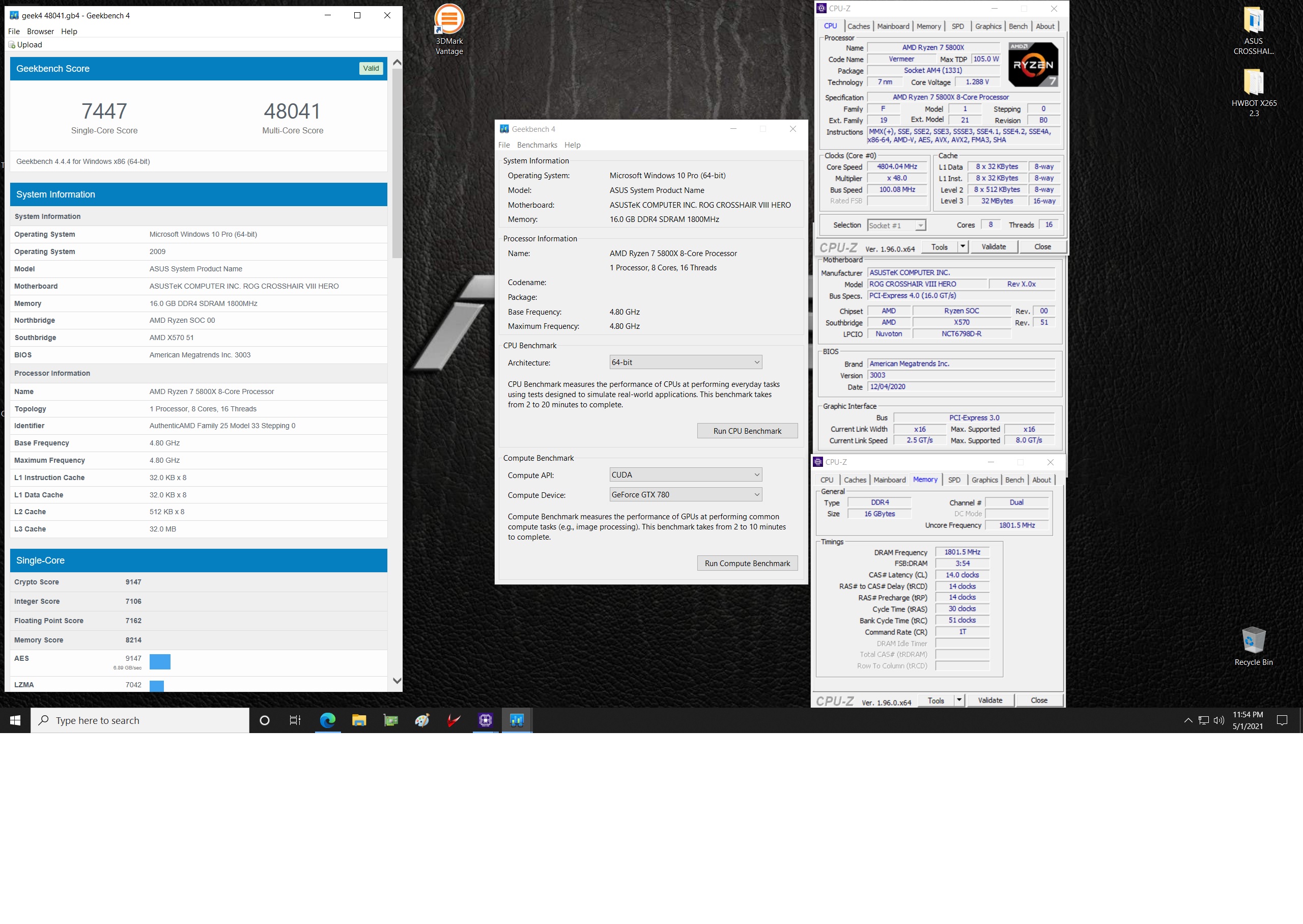Click the AES score blue bar
This screenshot has height=924, width=1303.
(160, 662)
